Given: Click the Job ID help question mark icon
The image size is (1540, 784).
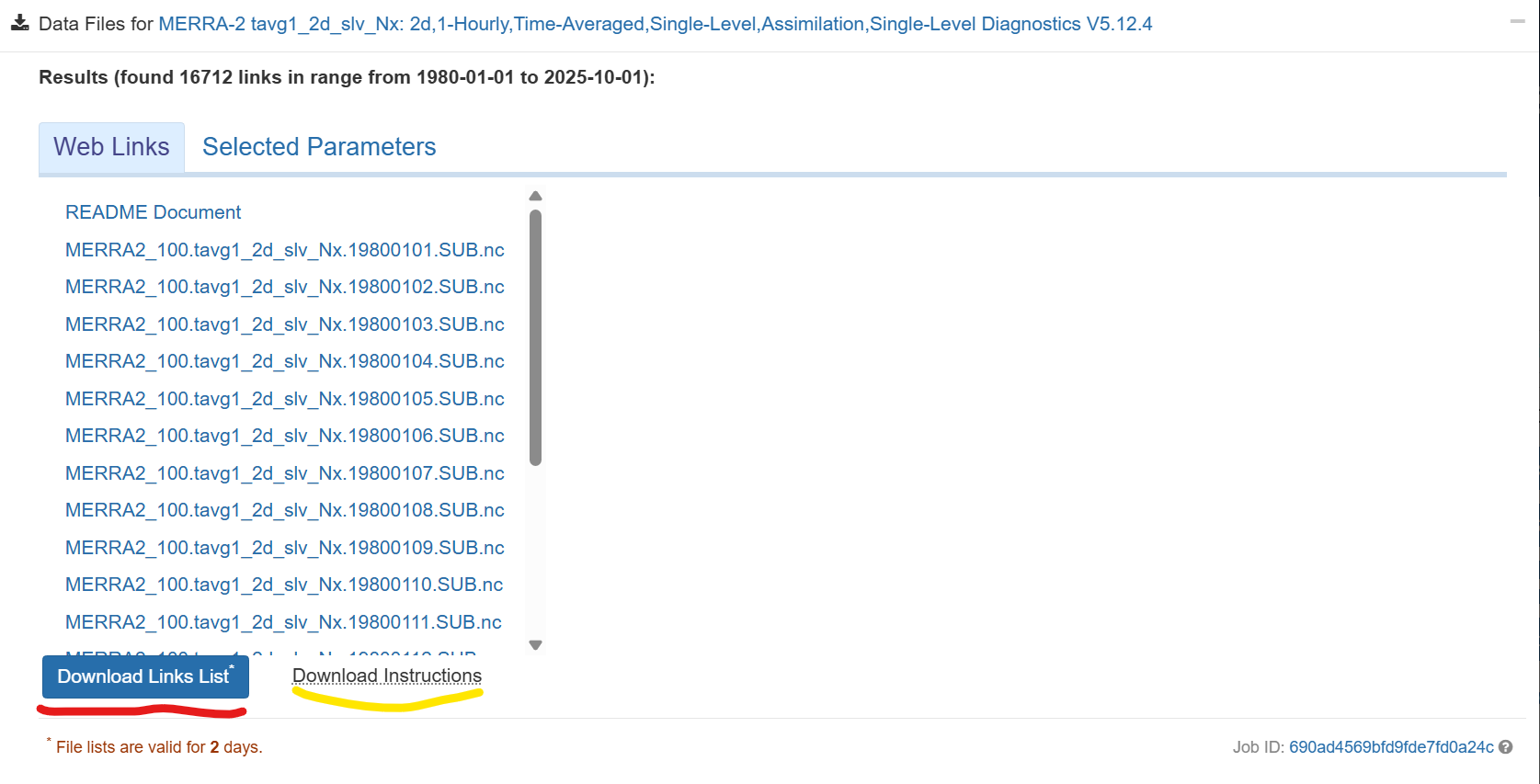Looking at the screenshot, I should pos(1506,747).
